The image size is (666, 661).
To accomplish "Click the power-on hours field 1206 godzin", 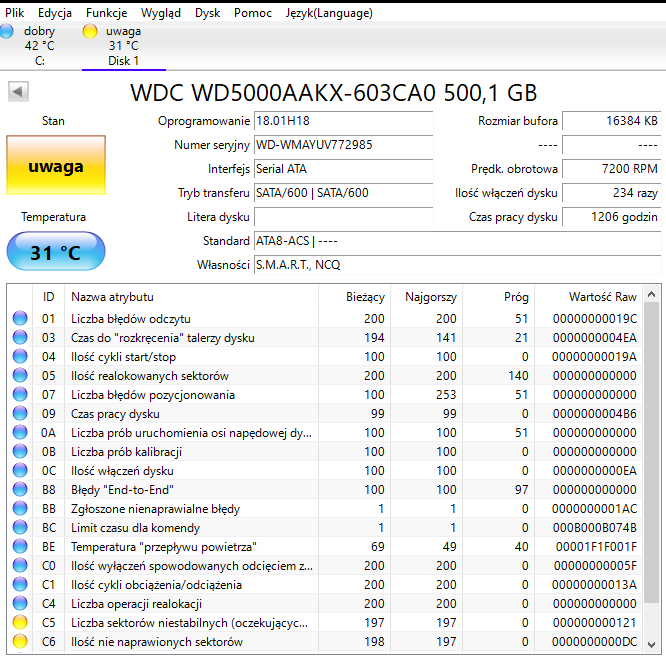I will pyautogui.click(x=611, y=217).
